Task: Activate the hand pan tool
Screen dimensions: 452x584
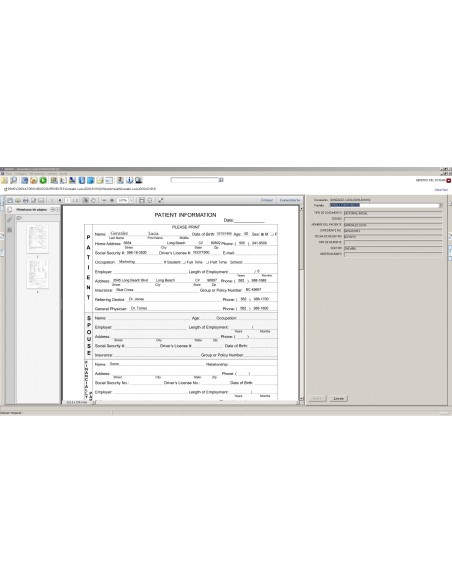Action: tap(93, 200)
